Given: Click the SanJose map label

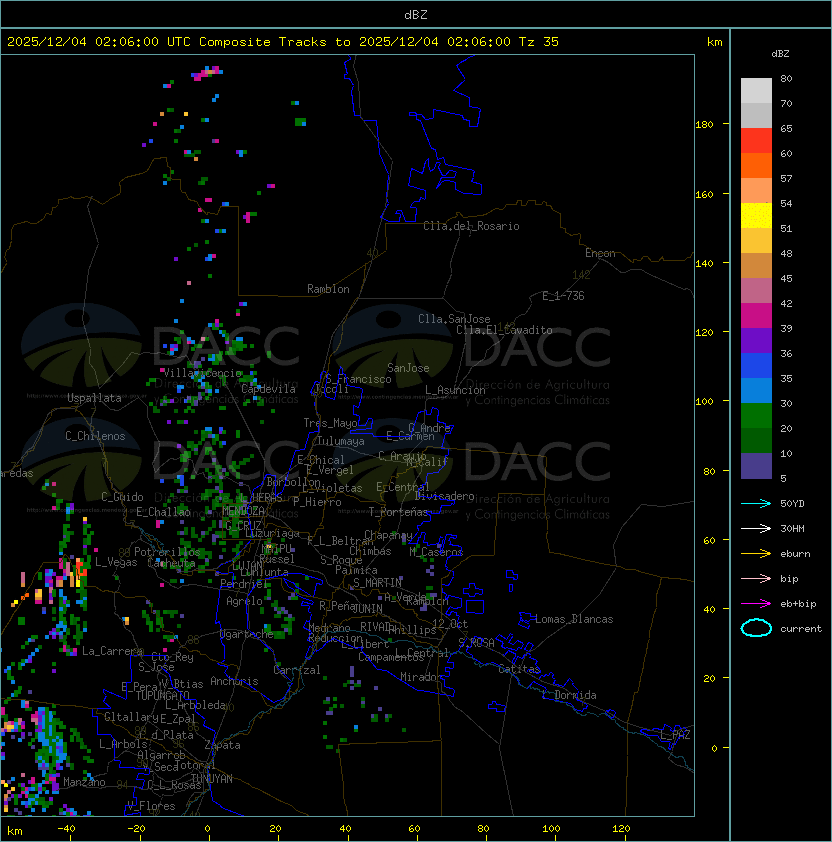Looking at the screenshot, I should pos(408,368).
